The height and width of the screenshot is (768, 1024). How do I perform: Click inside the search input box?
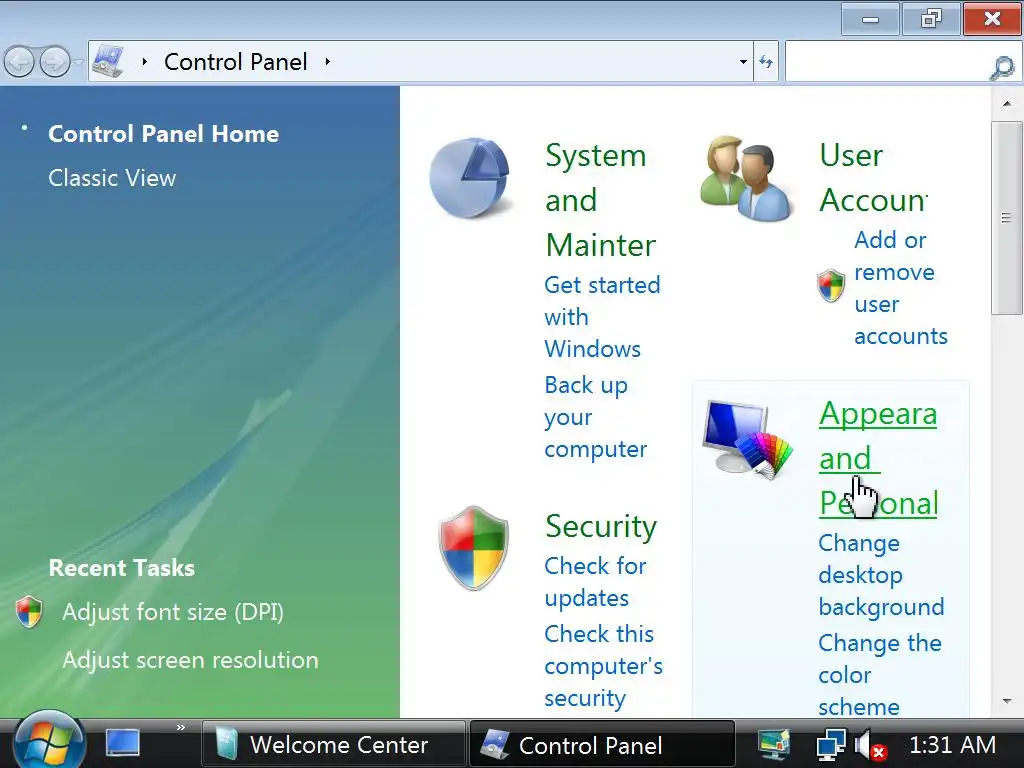(887, 62)
